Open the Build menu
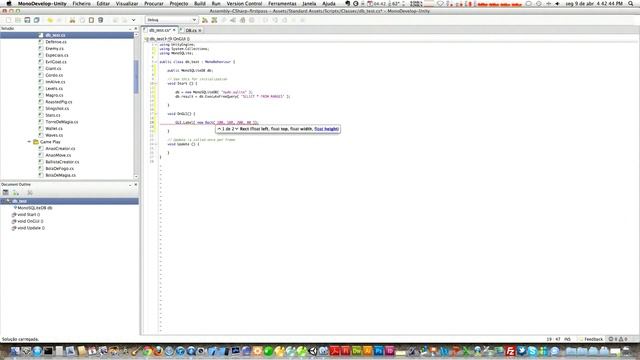The height and width of the screenshot is (360, 640). [x=200, y=3]
